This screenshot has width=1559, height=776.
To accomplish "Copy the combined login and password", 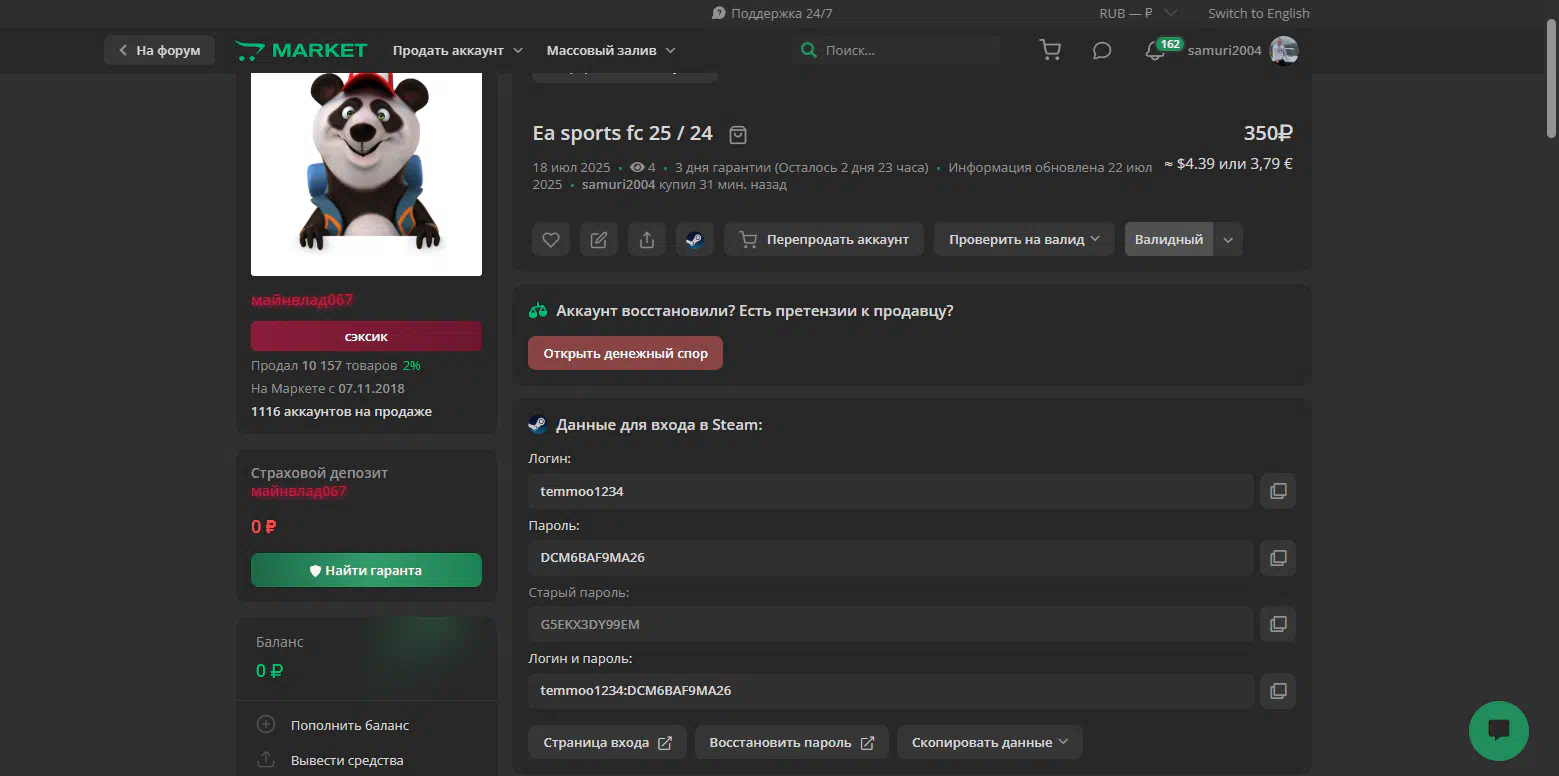I will [1278, 691].
